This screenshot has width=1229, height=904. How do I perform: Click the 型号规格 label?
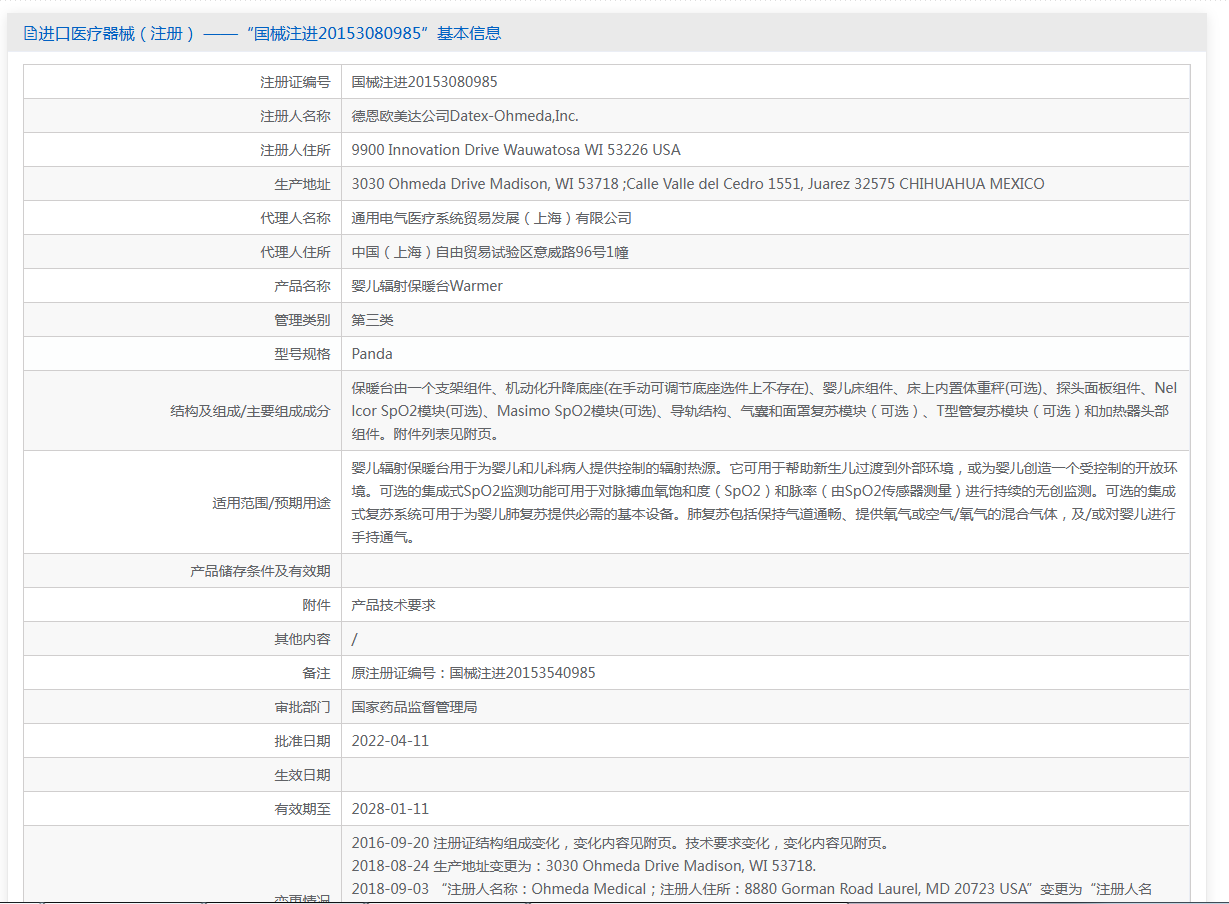(x=302, y=354)
